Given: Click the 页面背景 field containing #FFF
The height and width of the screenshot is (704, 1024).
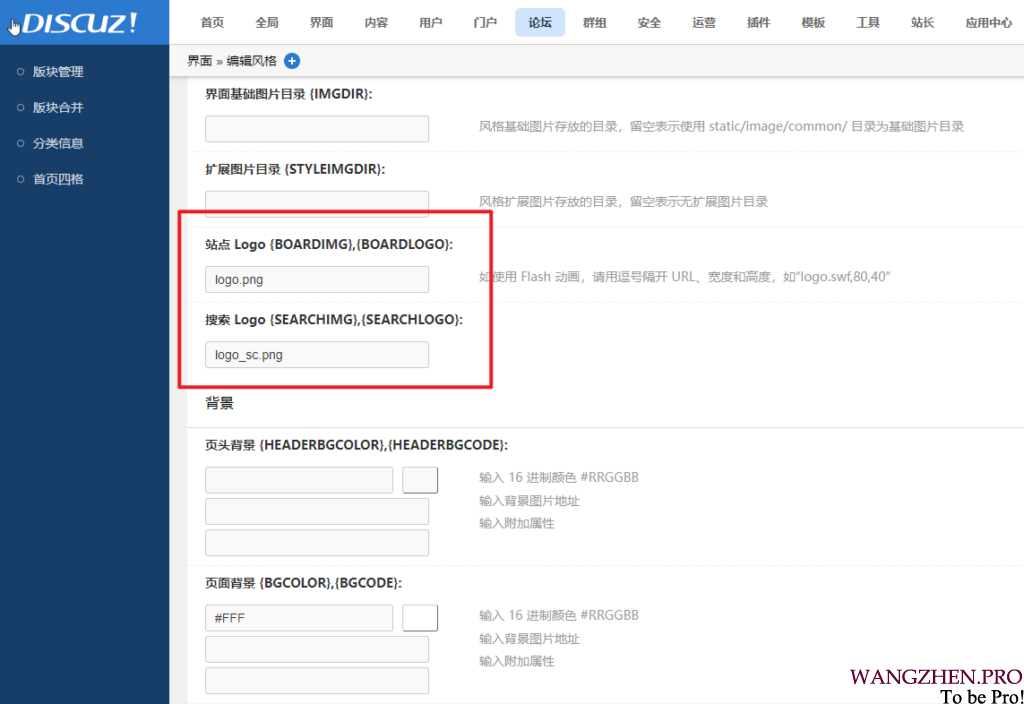Looking at the screenshot, I should (x=299, y=618).
